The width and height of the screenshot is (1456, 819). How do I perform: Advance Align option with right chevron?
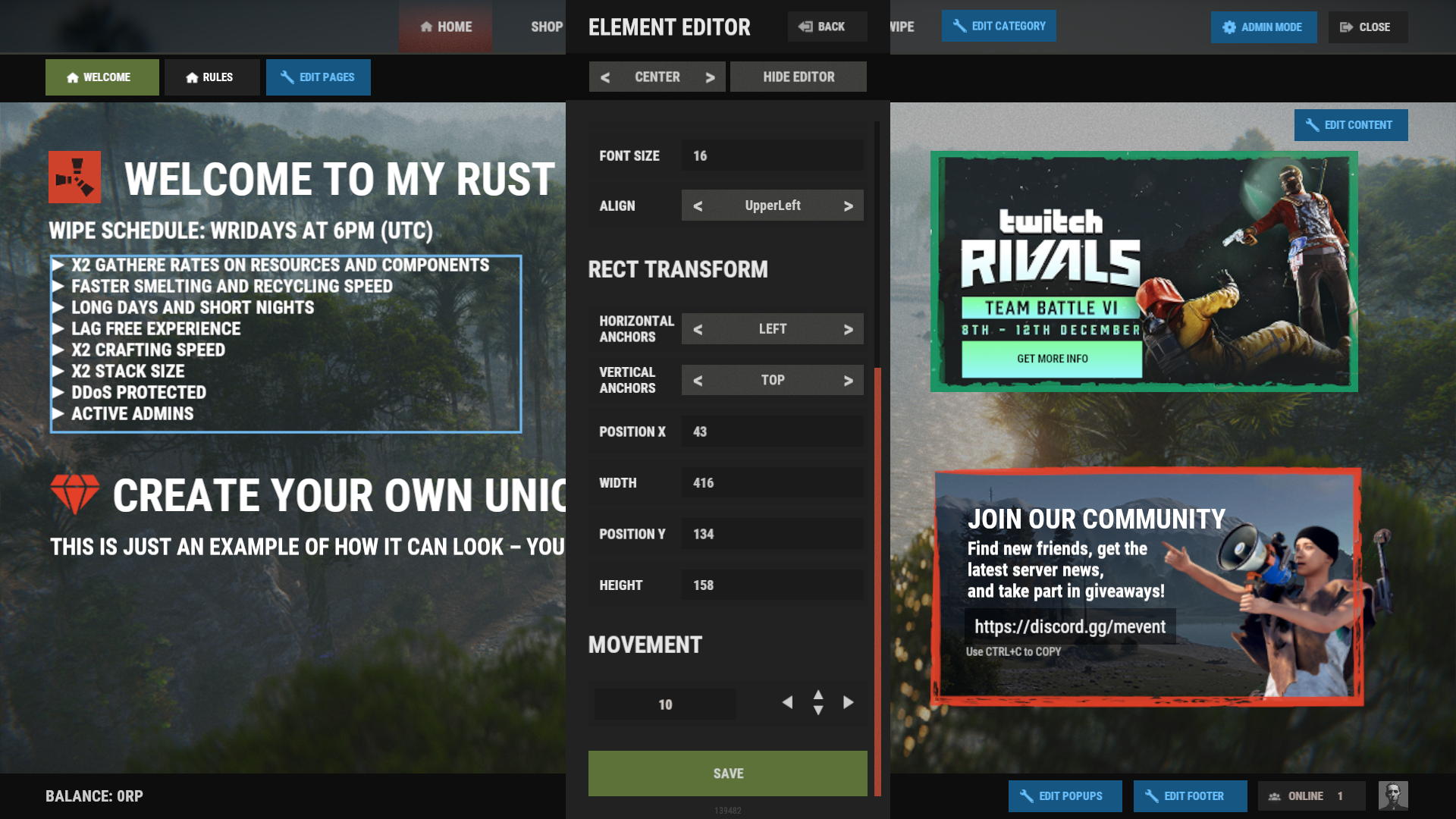(x=848, y=206)
